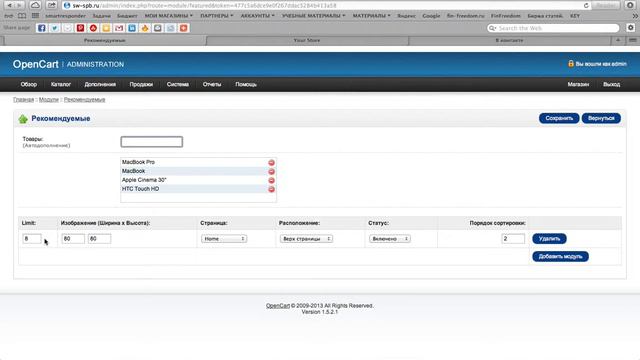Open the gear settings icon beside web search
The height and width of the screenshot is (360, 640).
[631, 28]
